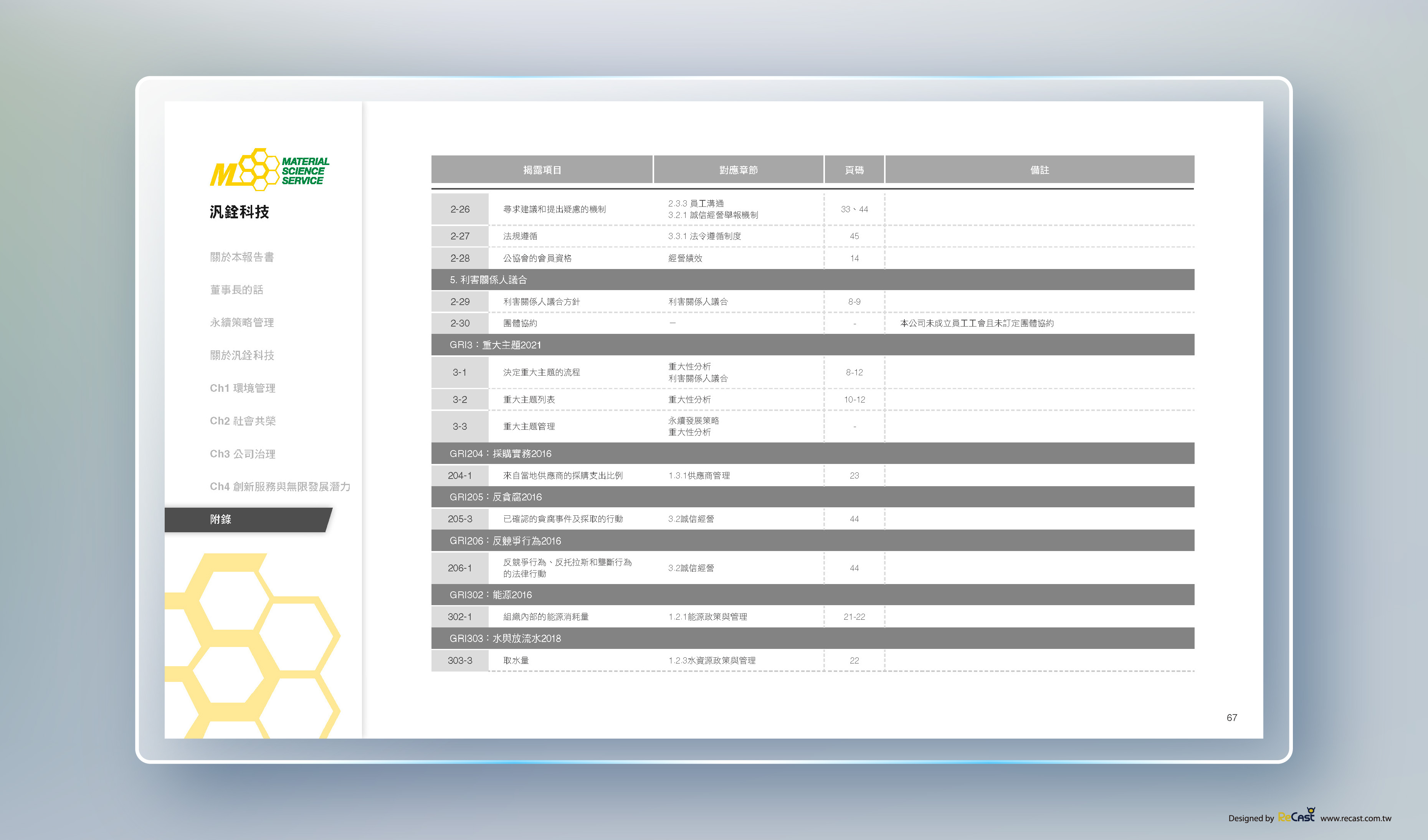The image size is (1428, 840).
Task: Click the 5. 利害關係人議合 section header
Action: click(x=813, y=280)
